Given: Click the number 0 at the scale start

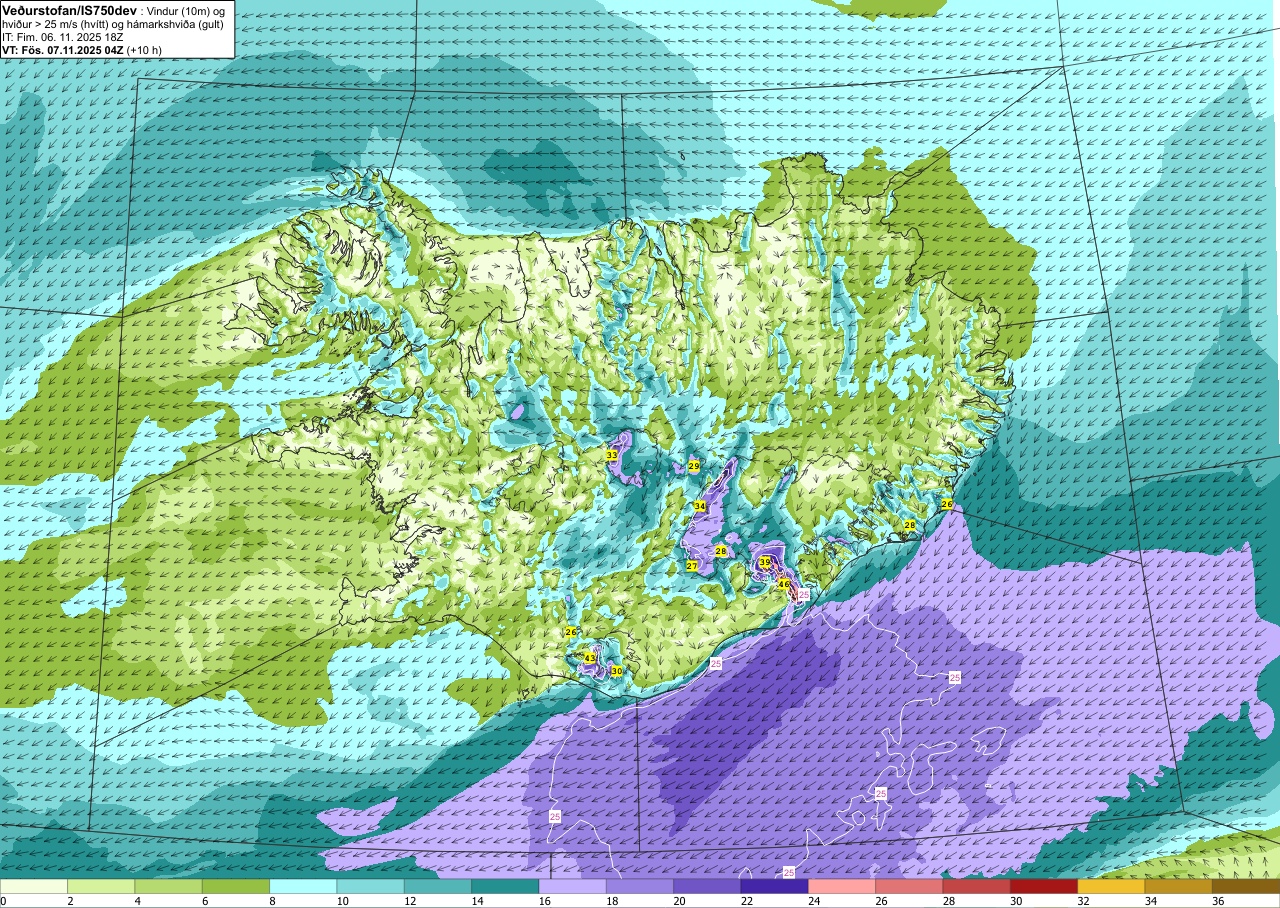Looking at the screenshot, I should pos(4,900).
